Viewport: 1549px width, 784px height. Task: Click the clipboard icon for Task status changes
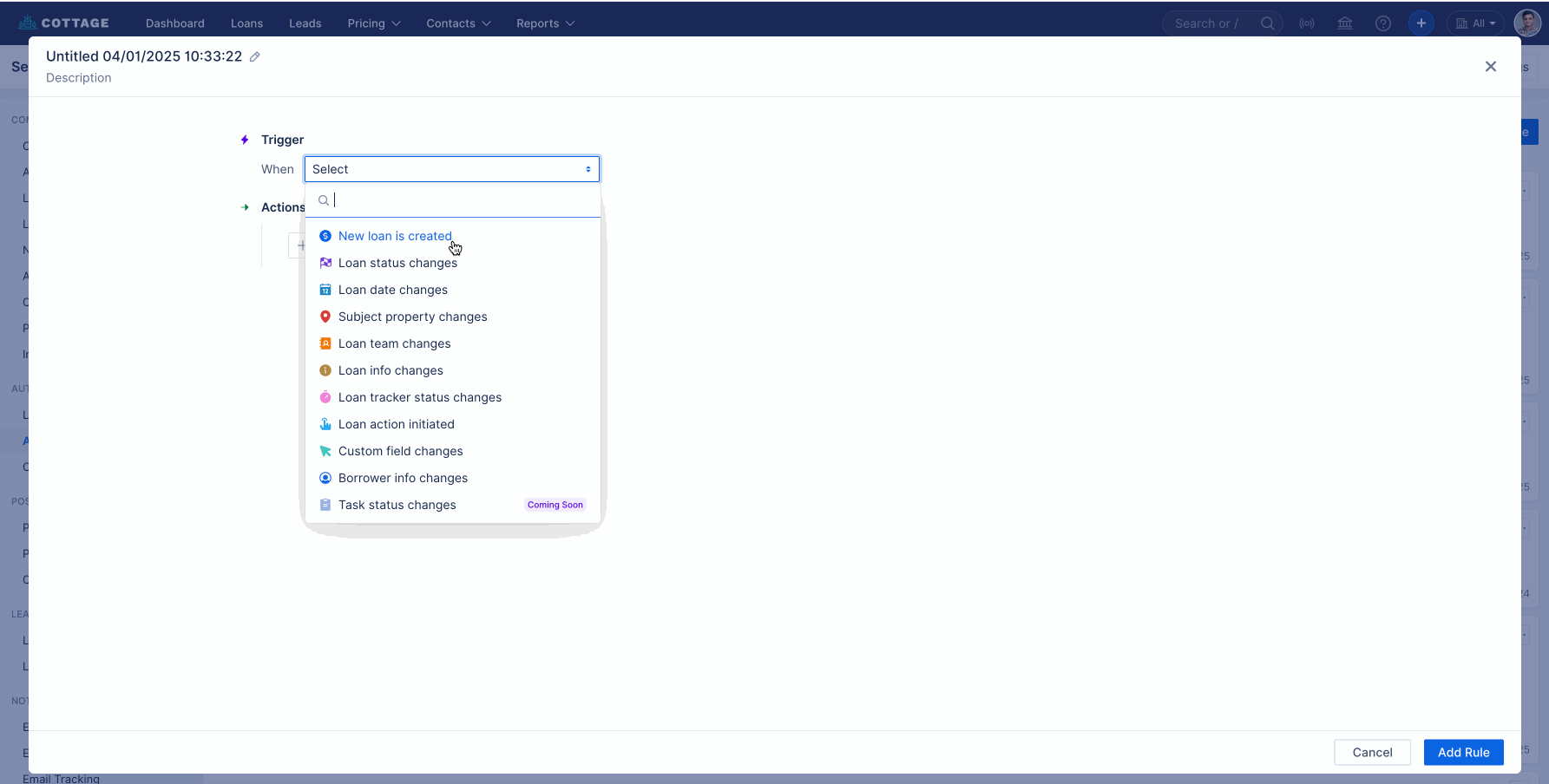(325, 505)
